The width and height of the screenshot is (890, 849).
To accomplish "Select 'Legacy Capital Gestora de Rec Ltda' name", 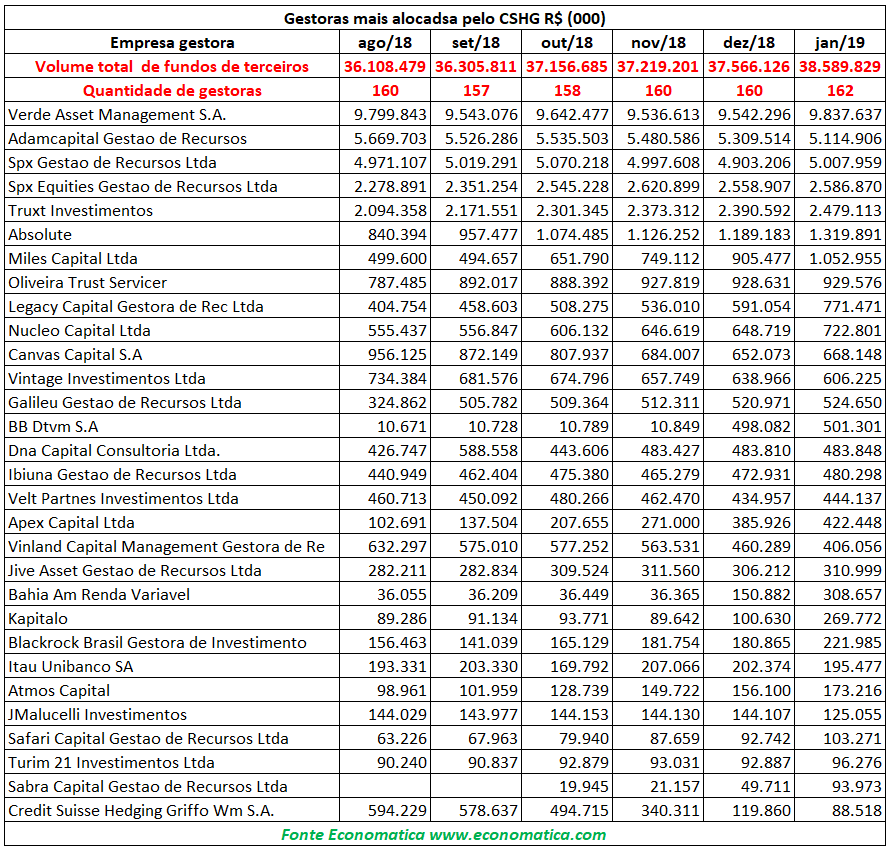I will tap(136, 306).
